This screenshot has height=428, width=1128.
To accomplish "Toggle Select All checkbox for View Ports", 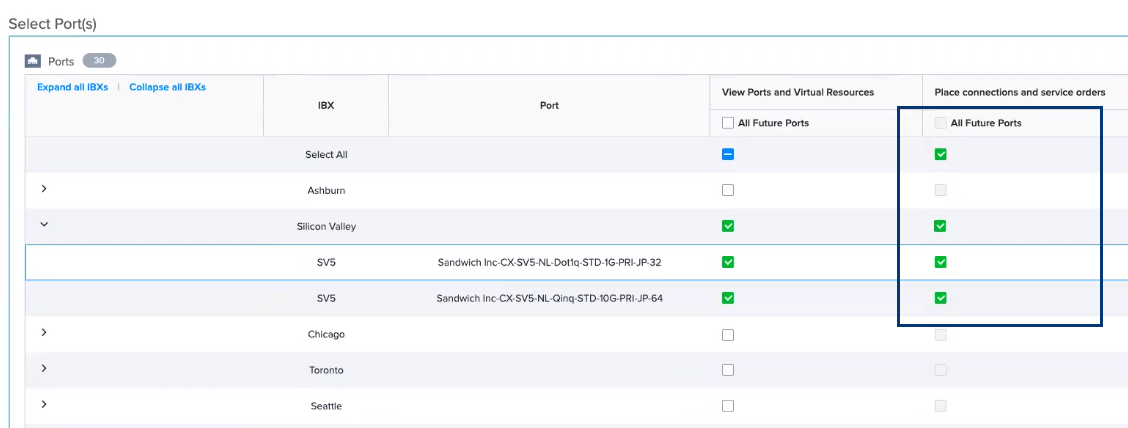I will [728, 154].
